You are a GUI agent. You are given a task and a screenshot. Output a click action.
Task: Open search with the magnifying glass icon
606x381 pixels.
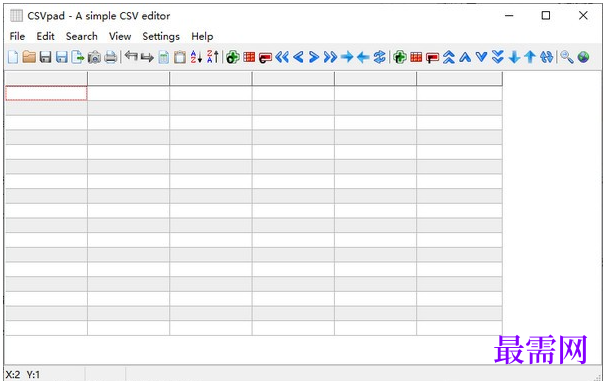pos(567,57)
